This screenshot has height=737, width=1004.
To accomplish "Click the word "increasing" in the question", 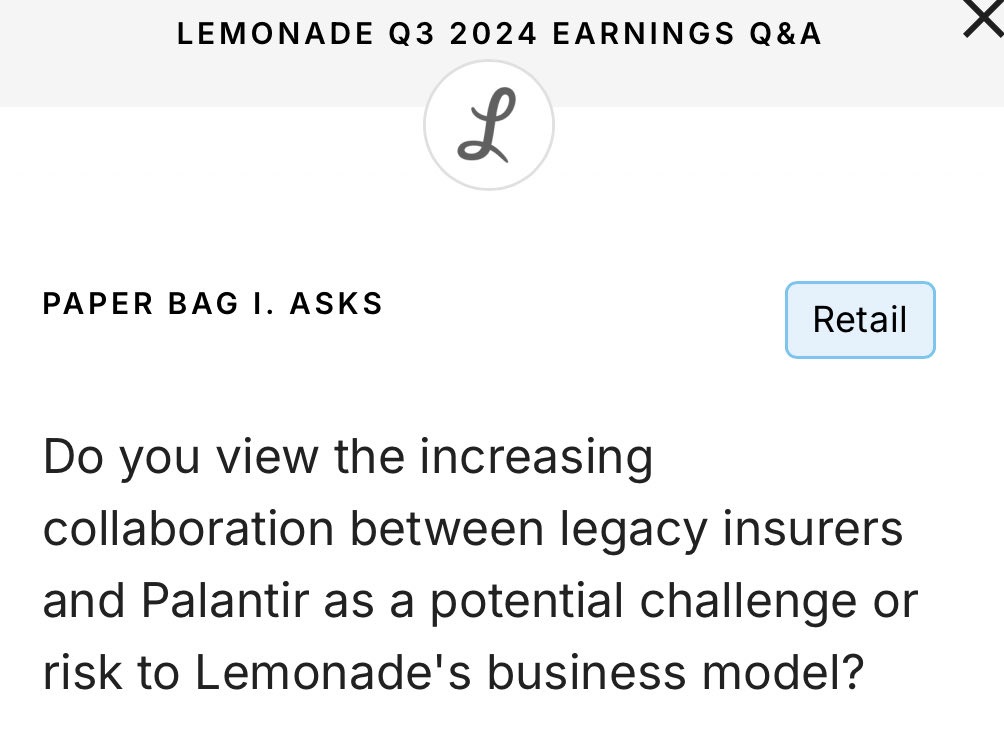I will [x=536, y=457].
